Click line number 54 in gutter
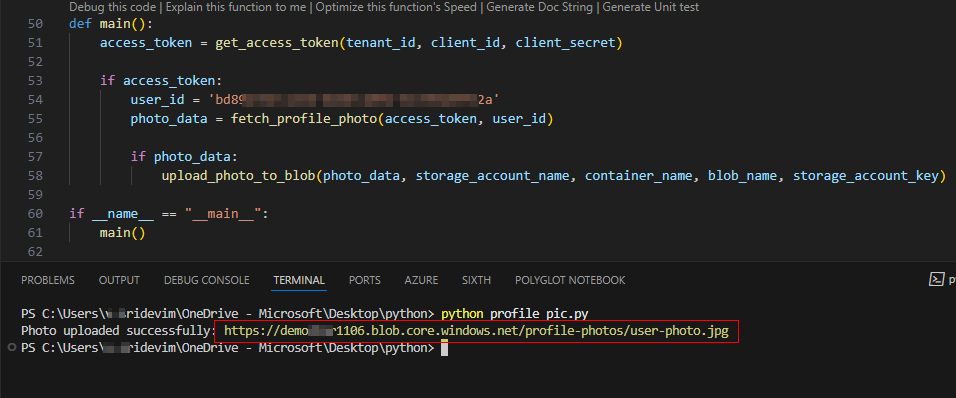This screenshot has height=398, width=956. point(35,100)
